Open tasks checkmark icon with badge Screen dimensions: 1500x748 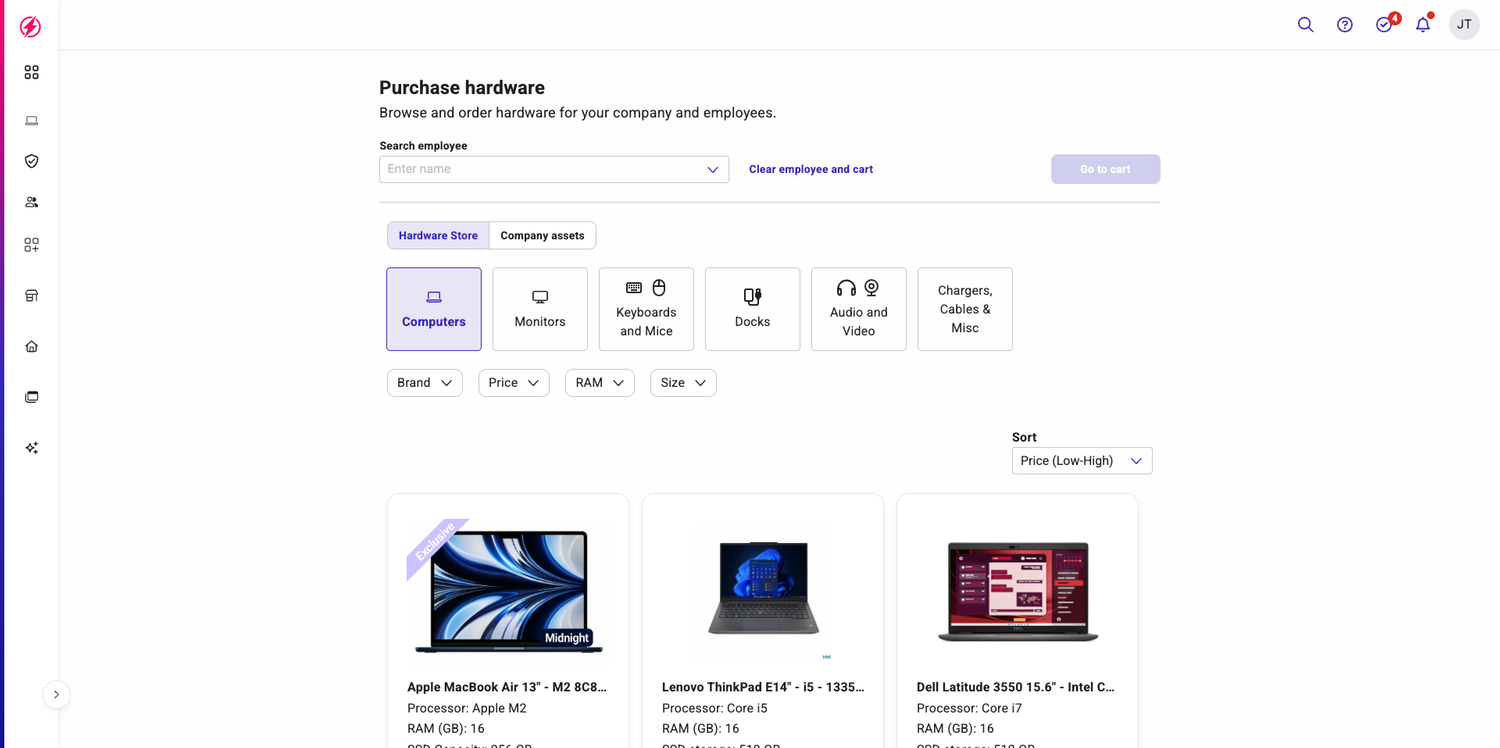click(x=1384, y=25)
